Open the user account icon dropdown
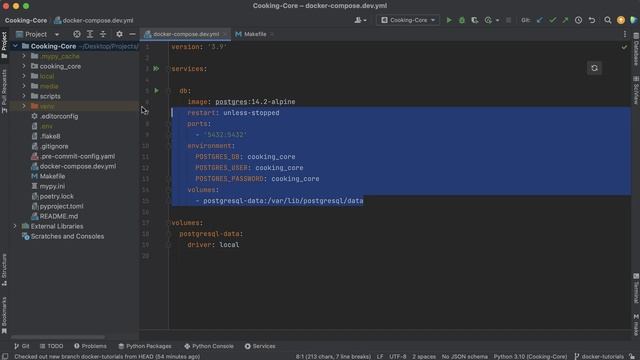Screen dimensions: 640x360 [360, 20]
